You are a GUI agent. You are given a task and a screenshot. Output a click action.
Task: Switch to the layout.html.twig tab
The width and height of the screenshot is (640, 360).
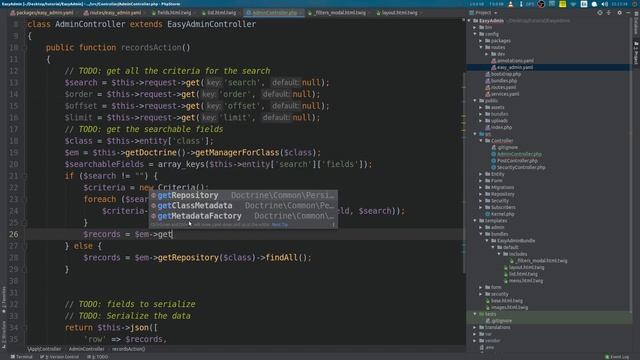(x=398, y=13)
